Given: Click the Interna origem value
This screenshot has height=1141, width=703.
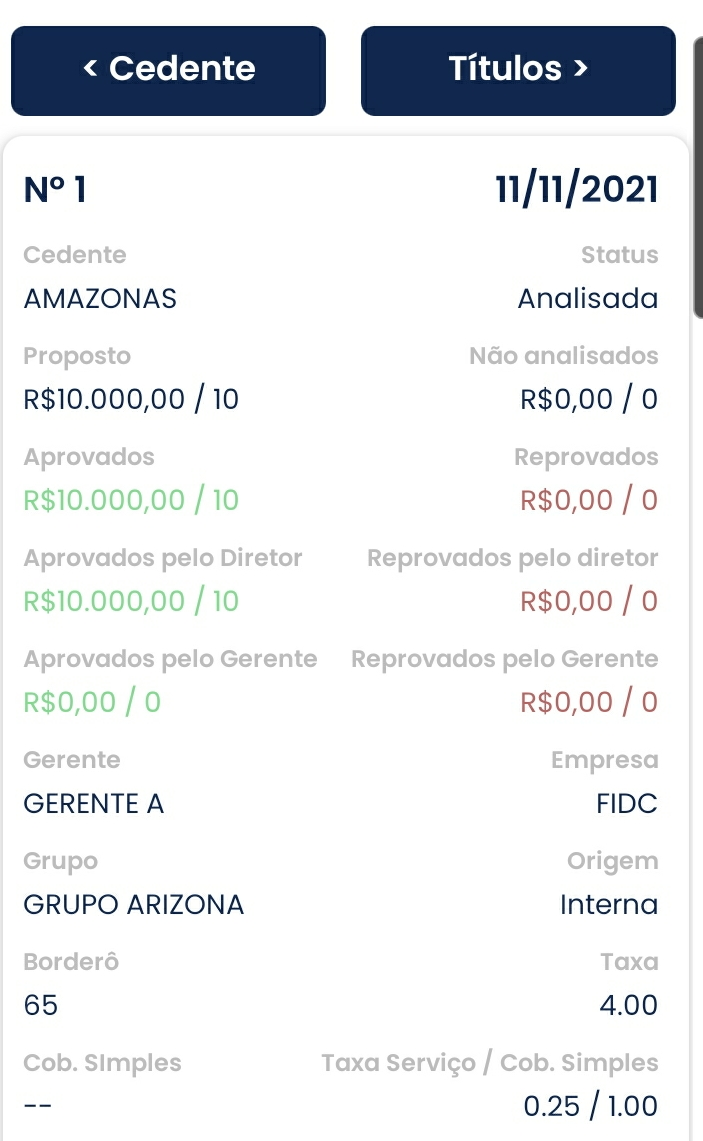Looking at the screenshot, I should click(609, 904).
